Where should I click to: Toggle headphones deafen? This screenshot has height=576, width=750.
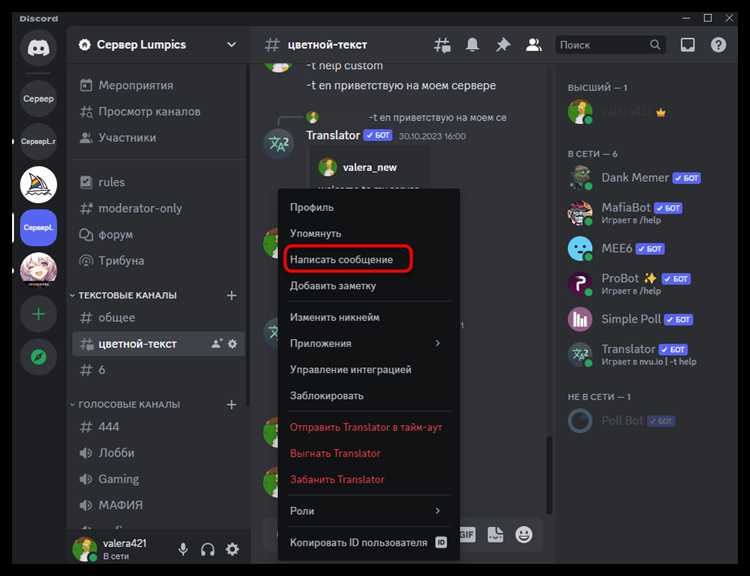[208, 549]
